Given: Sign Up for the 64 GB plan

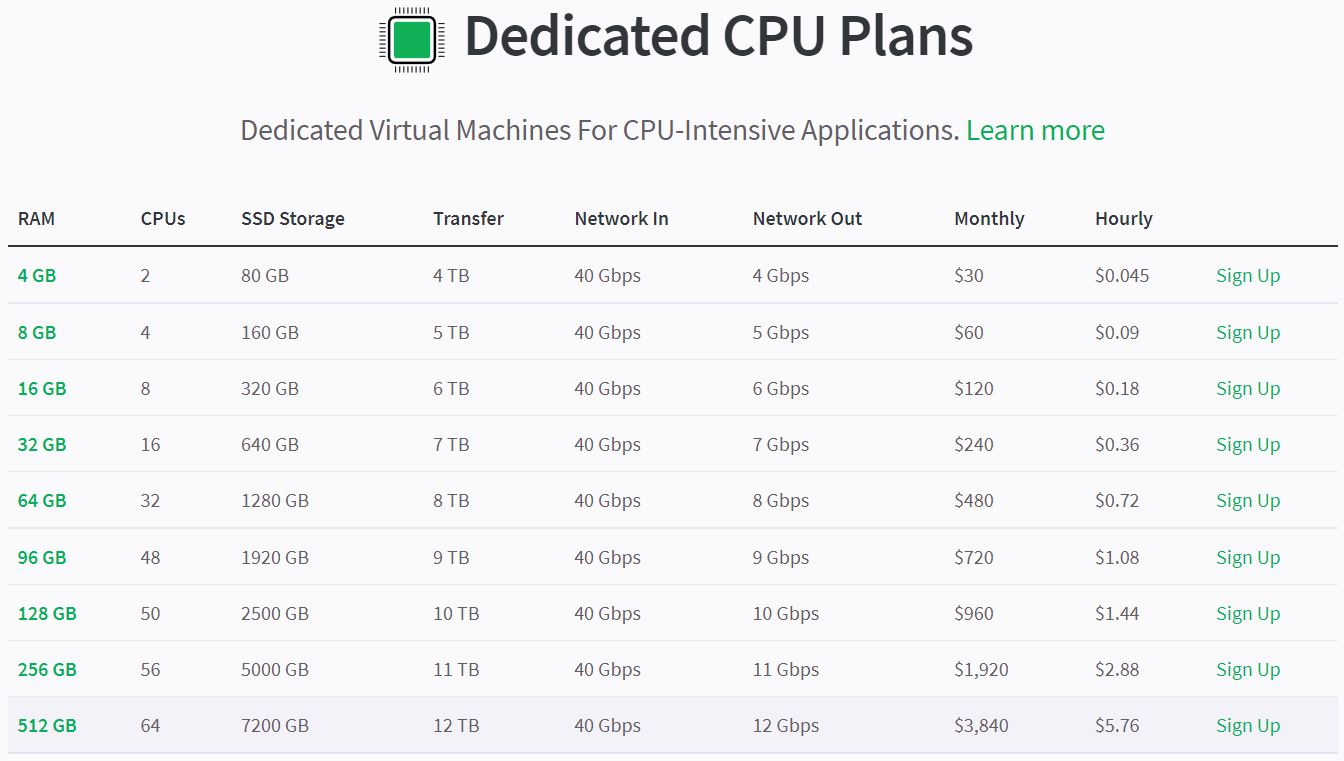Looking at the screenshot, I should (1247, 500).
